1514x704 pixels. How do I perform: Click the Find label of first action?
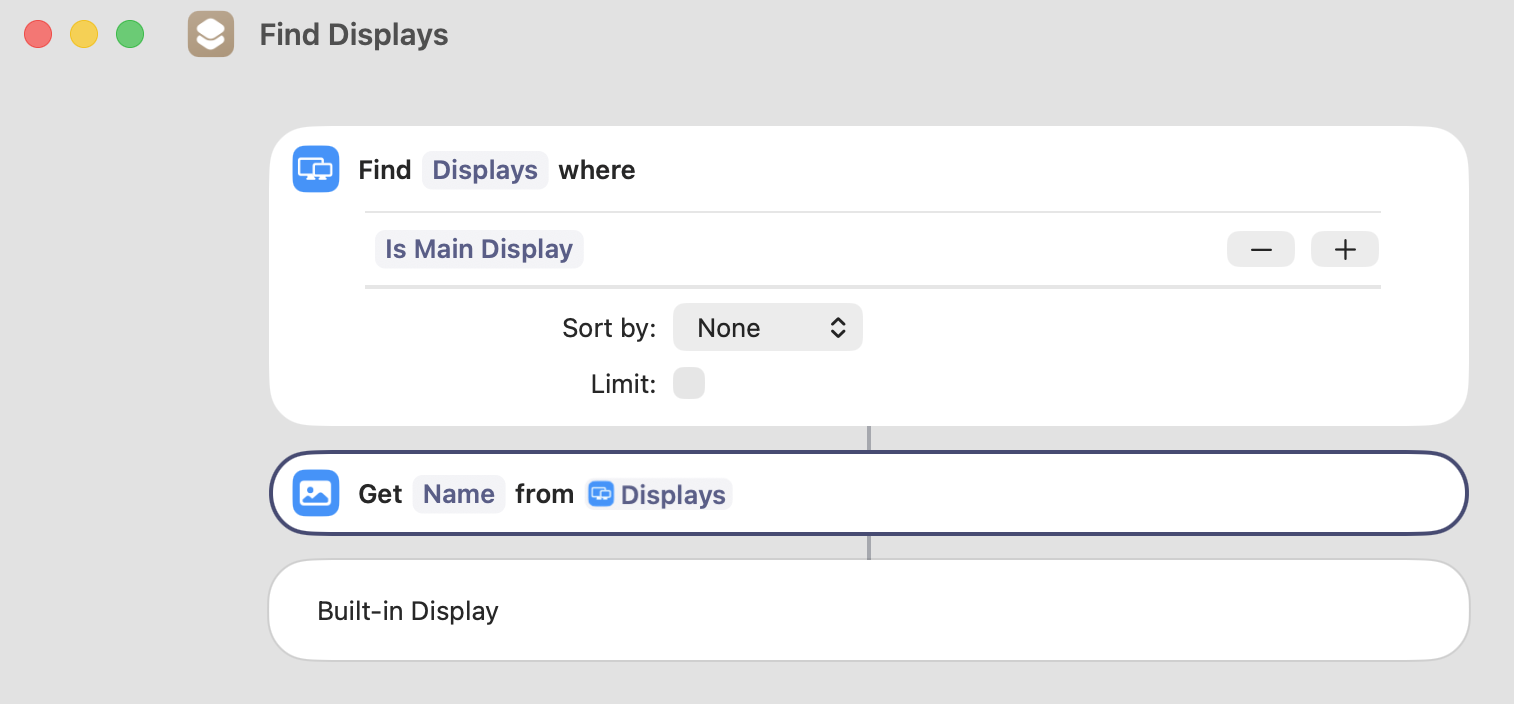(x=385, y=170)
